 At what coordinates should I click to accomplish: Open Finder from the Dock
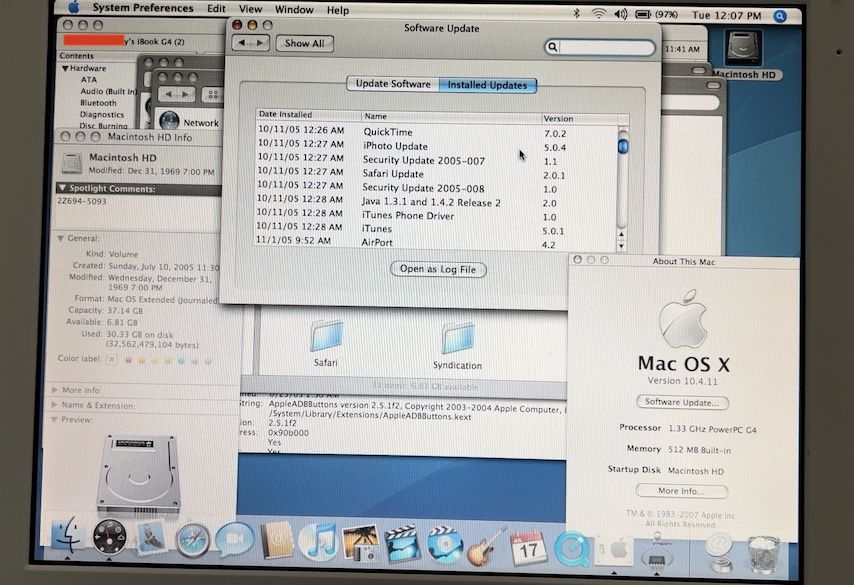point(67,534)
